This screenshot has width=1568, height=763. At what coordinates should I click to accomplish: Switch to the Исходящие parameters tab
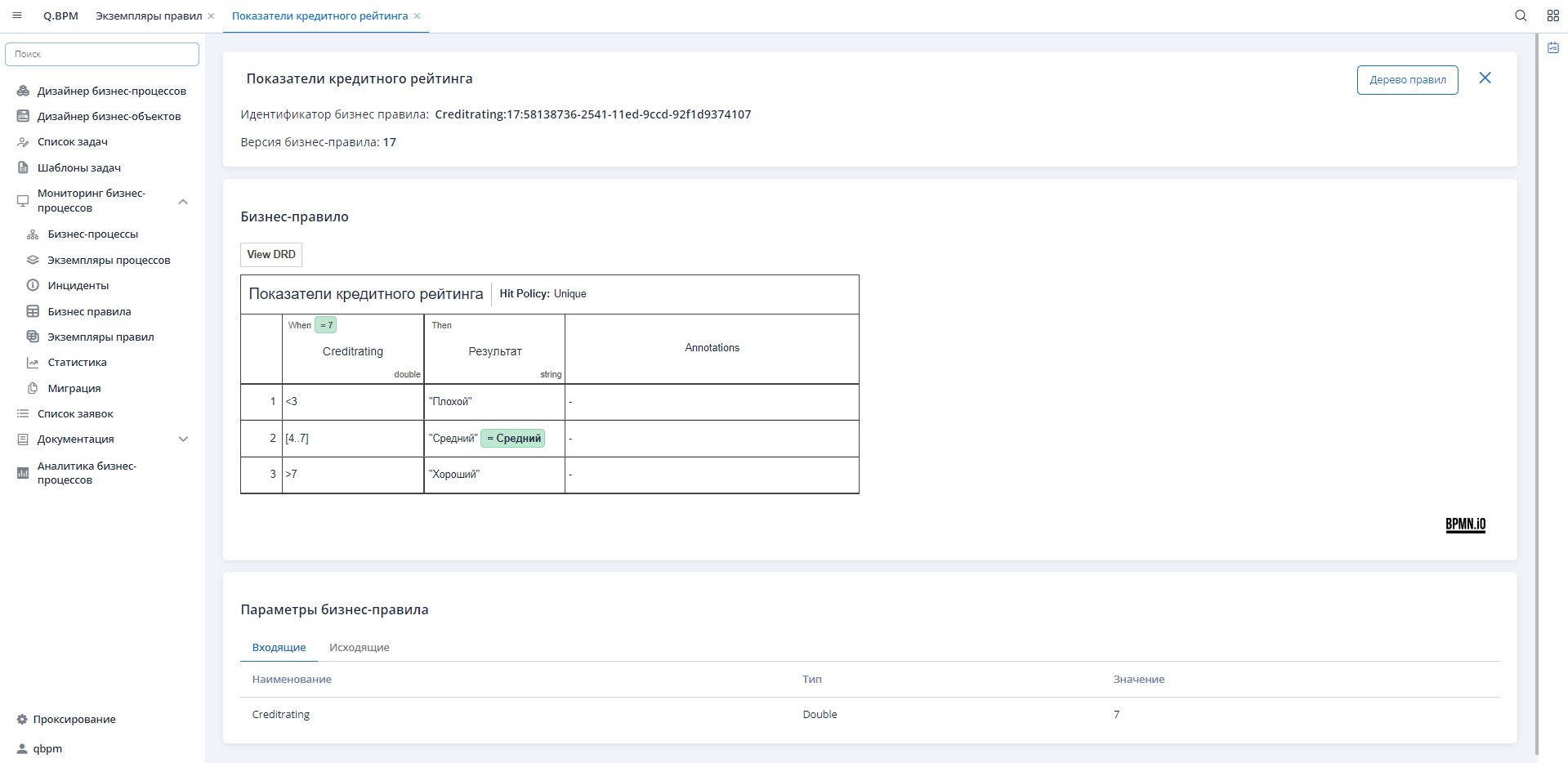(x=359, y=647)
